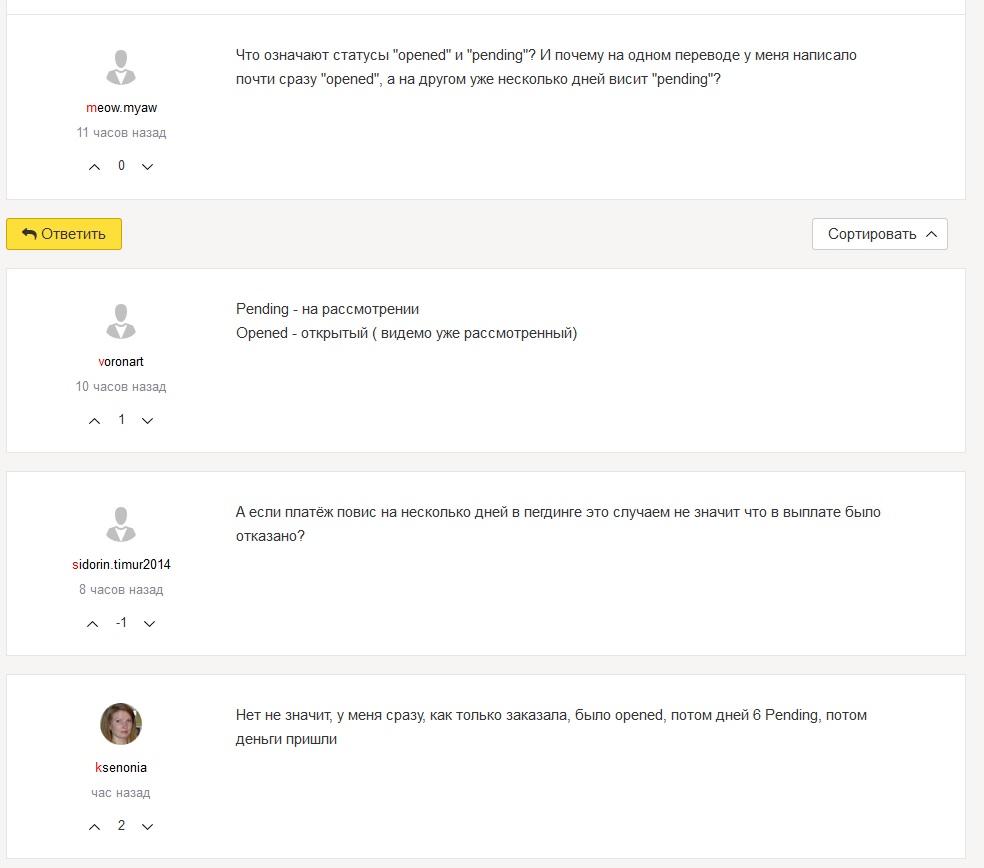Downvote ksenonia's reply

pyautogui.click(x=147, y=827)
